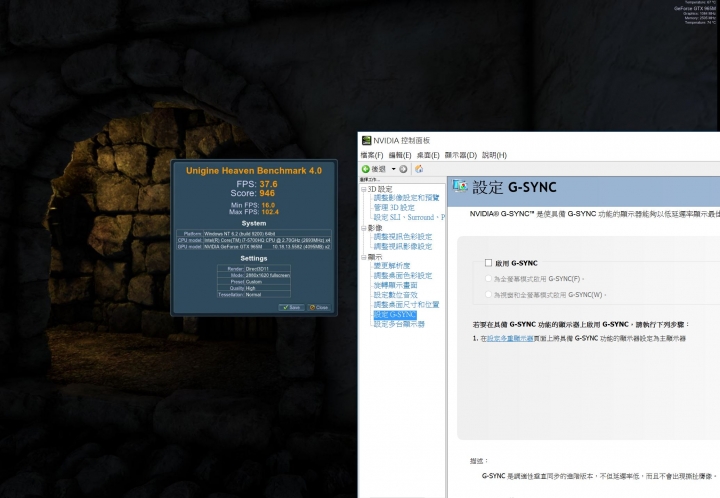This screenshot has height=498, width=720.
Task: Open the 桌面(E) menu
Action: [x=428, y=155]
